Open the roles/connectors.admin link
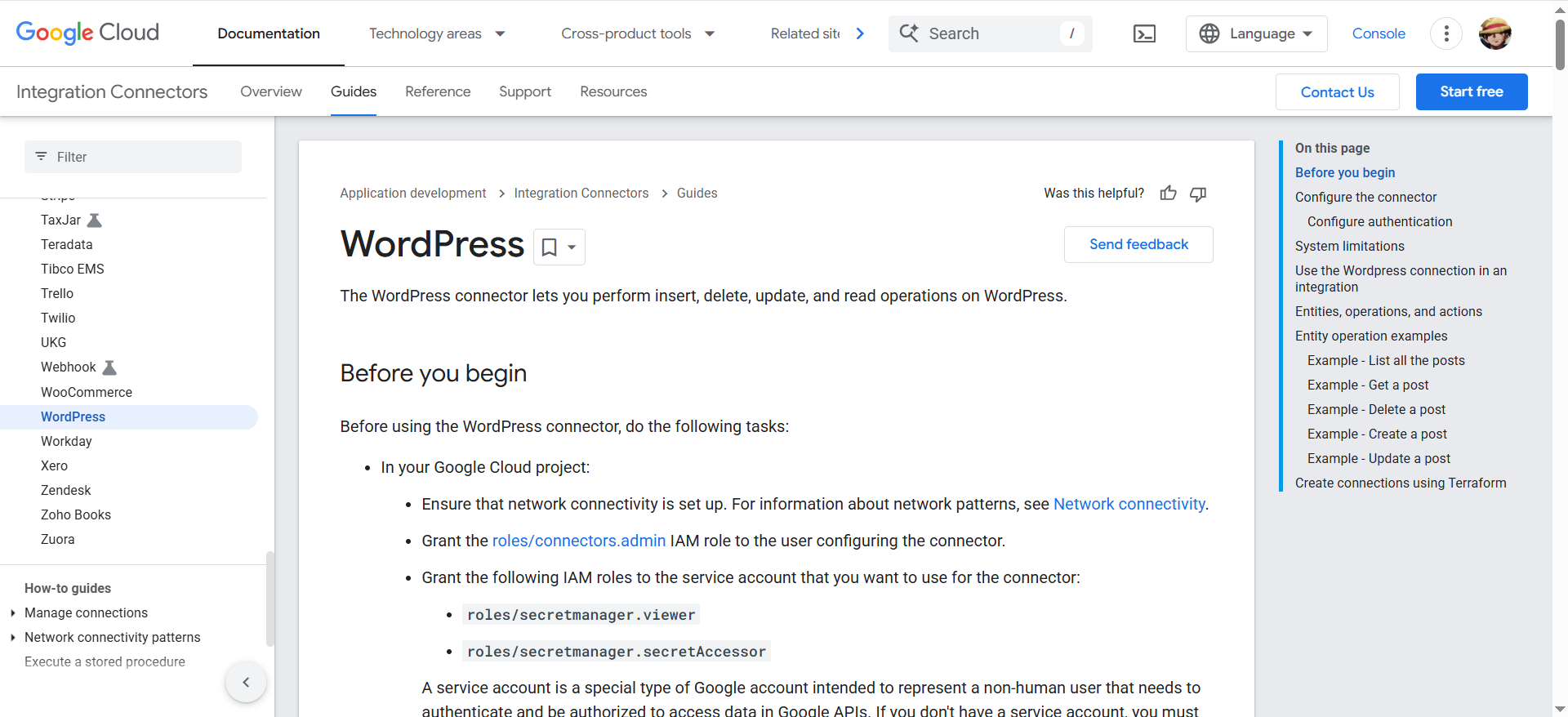Image resolution: width=1568 pixels, height=717 pixels. [579, 541]
